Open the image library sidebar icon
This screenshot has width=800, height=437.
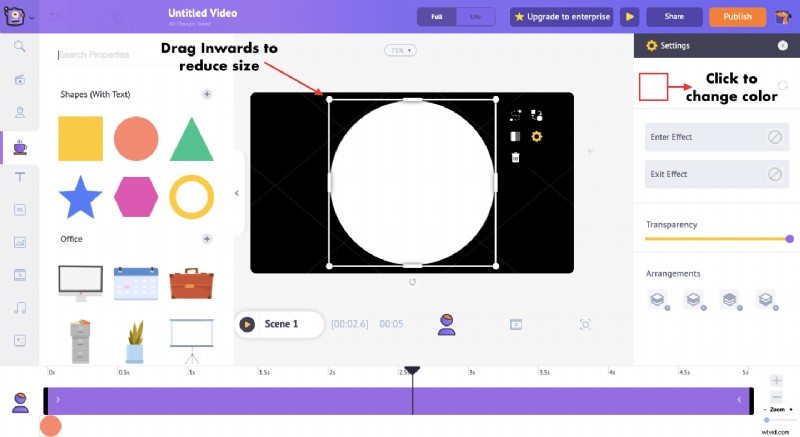pyautogui.click(x=20, y=242)
